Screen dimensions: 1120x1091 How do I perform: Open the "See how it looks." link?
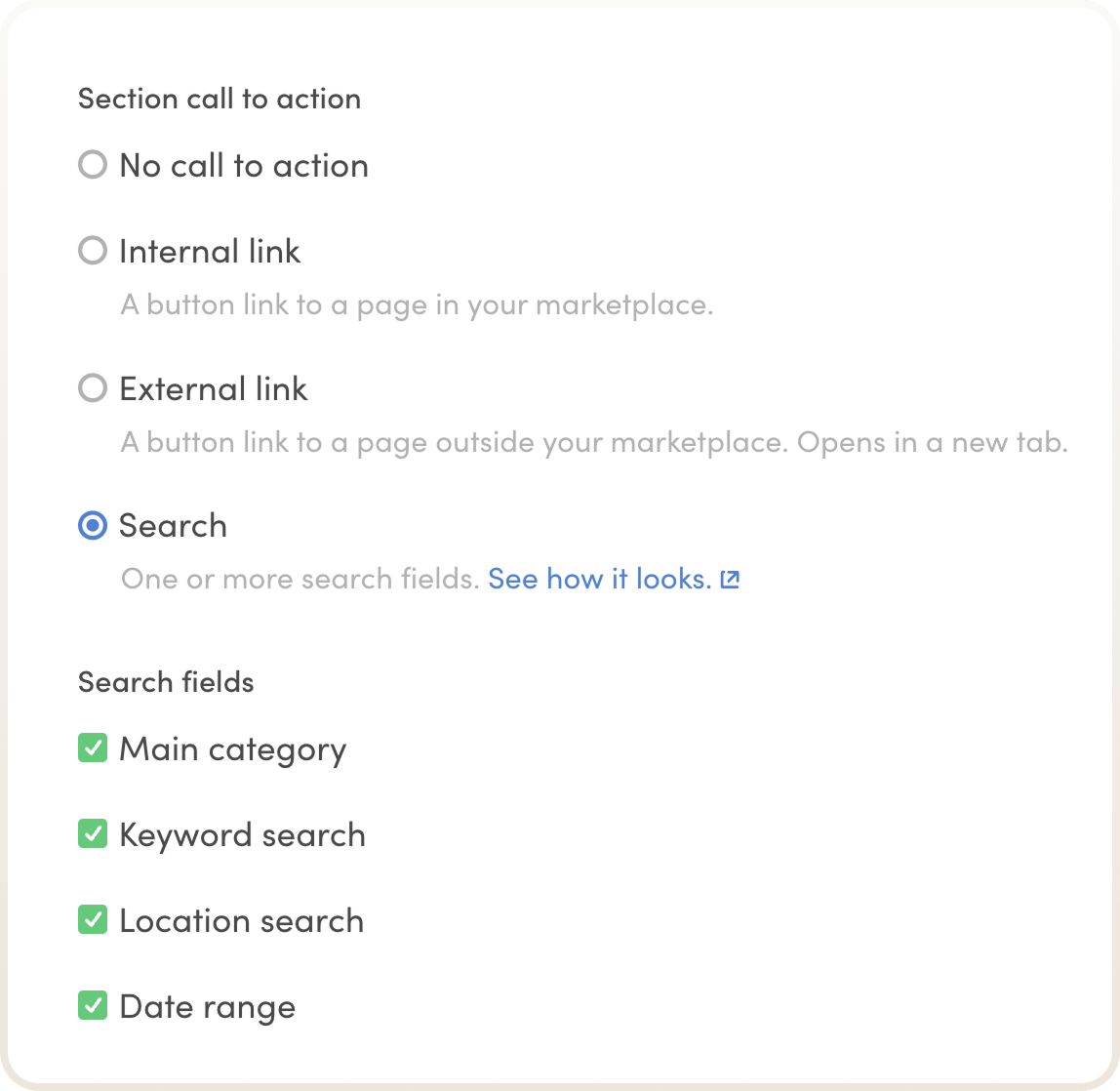coord(599,580)
